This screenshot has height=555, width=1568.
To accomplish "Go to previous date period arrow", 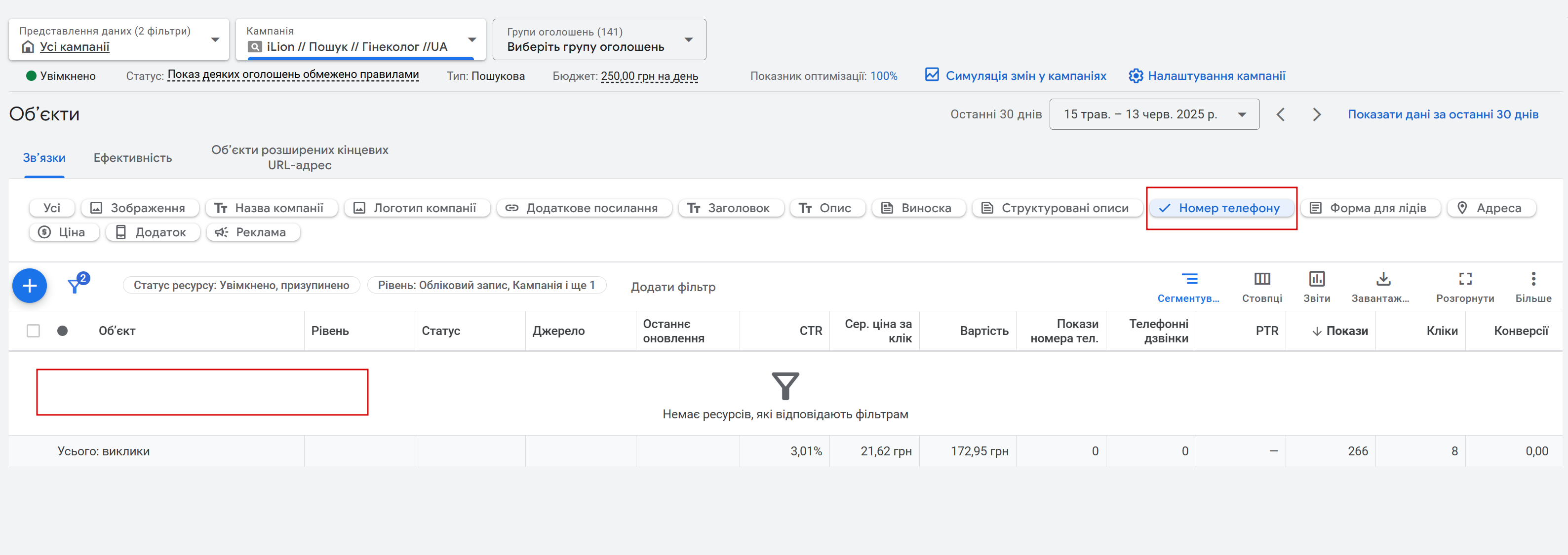I will (x=1281, y=114).
